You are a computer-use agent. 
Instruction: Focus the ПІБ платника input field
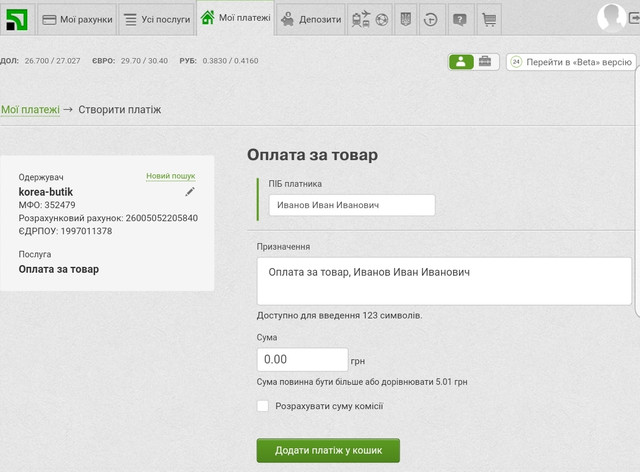tap(352, 205)
